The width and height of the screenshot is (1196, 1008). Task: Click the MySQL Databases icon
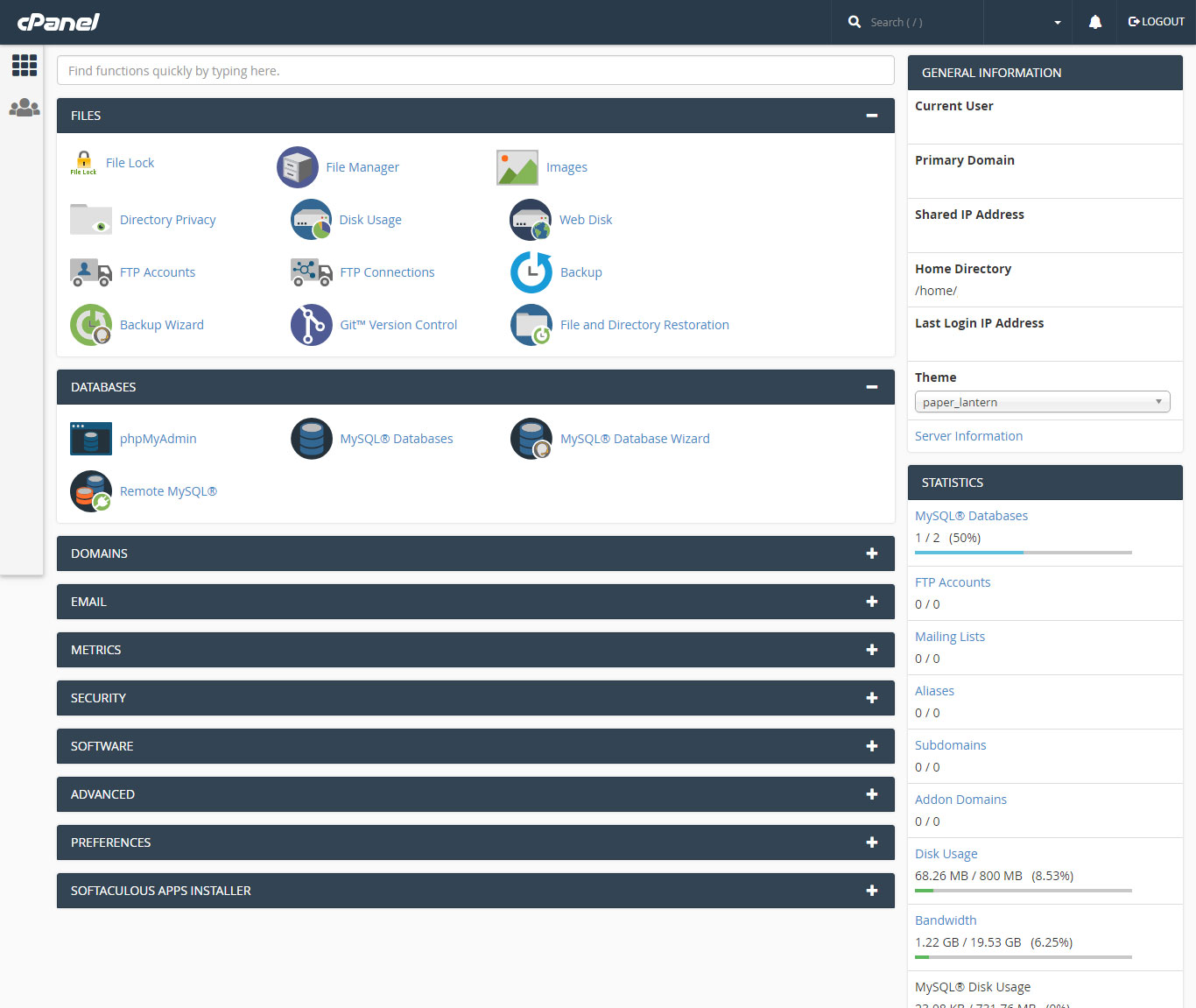[x=311, y=439]
